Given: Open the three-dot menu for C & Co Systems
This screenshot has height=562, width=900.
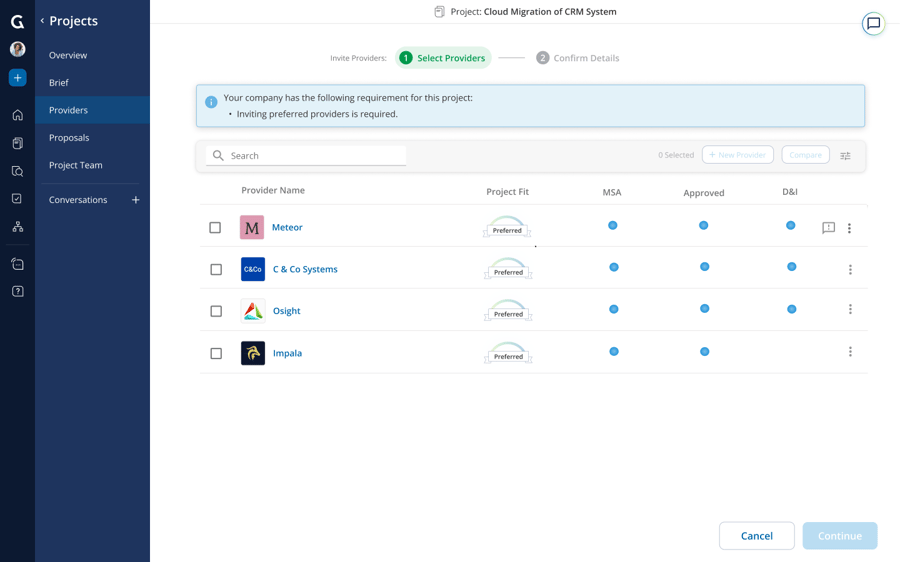Looking at the screenshot, I should pyautogui.click(x=850, y=269).
